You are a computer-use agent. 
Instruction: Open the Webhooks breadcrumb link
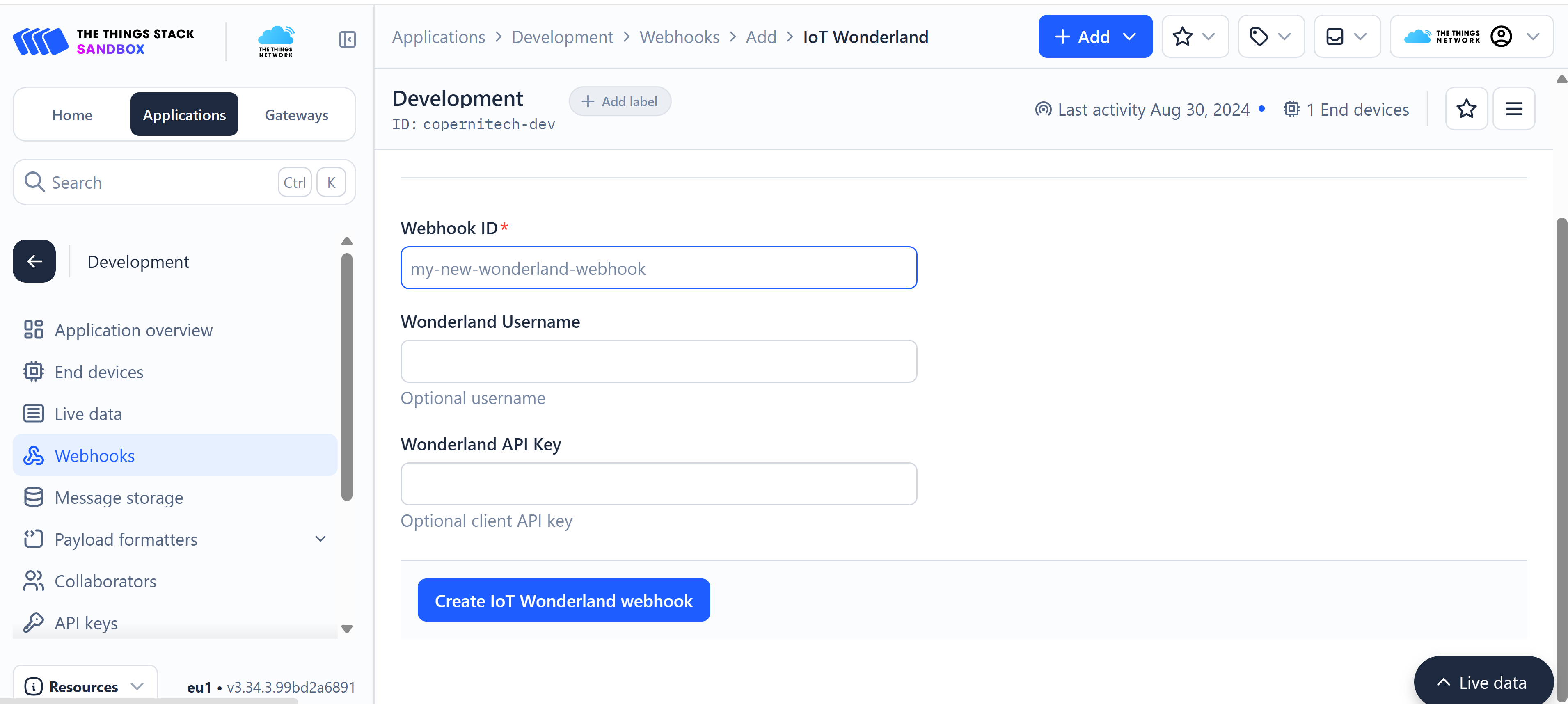pyautogui.click(x=680, y=37)
